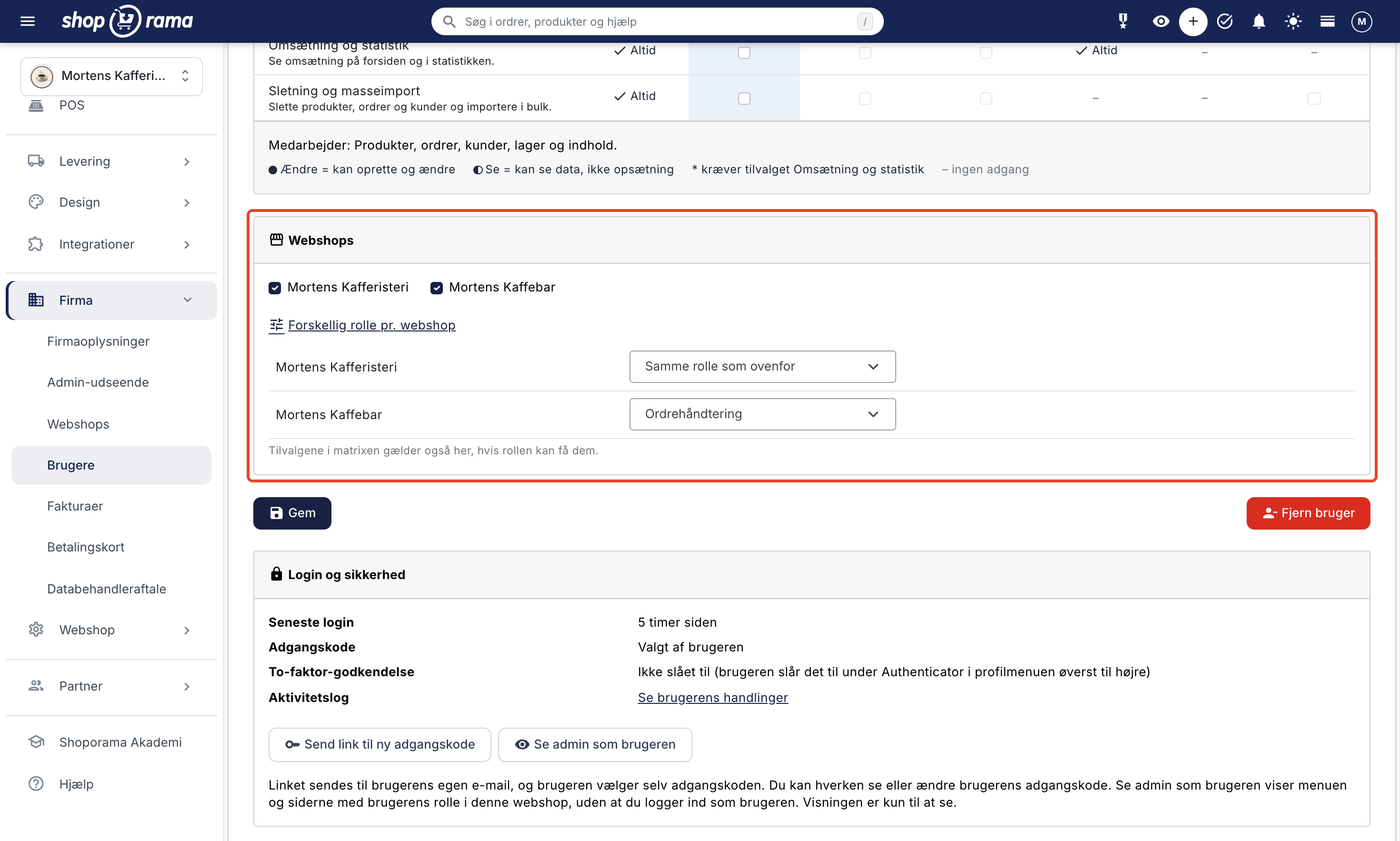Click the Shoporama logo
Screen dimensions: 1400x841
point(127,21)
